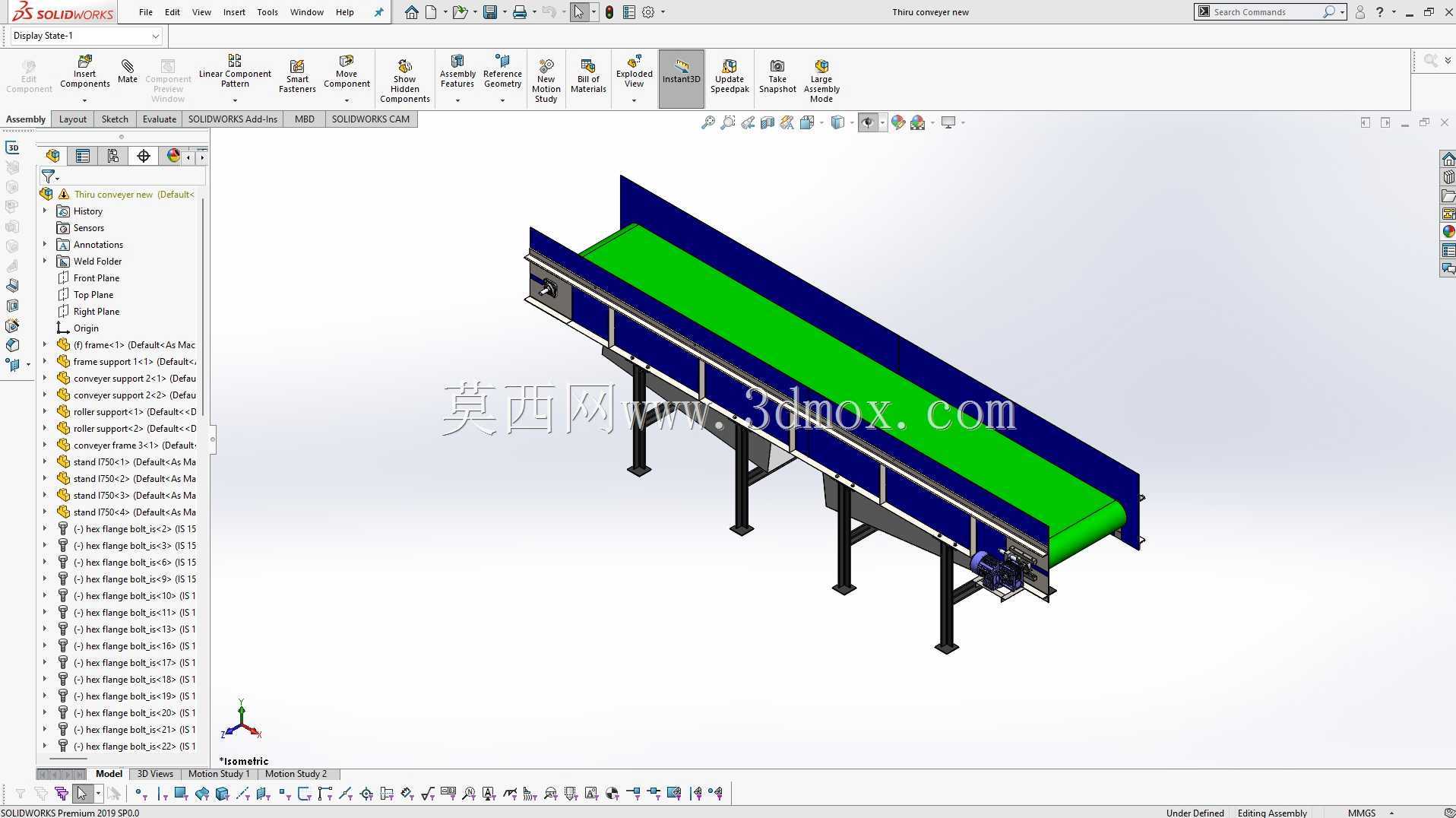Image resolution: width=1456 pixels, height=818 pixels.
Task: Create an Exploded View
Action: point(635,72)
